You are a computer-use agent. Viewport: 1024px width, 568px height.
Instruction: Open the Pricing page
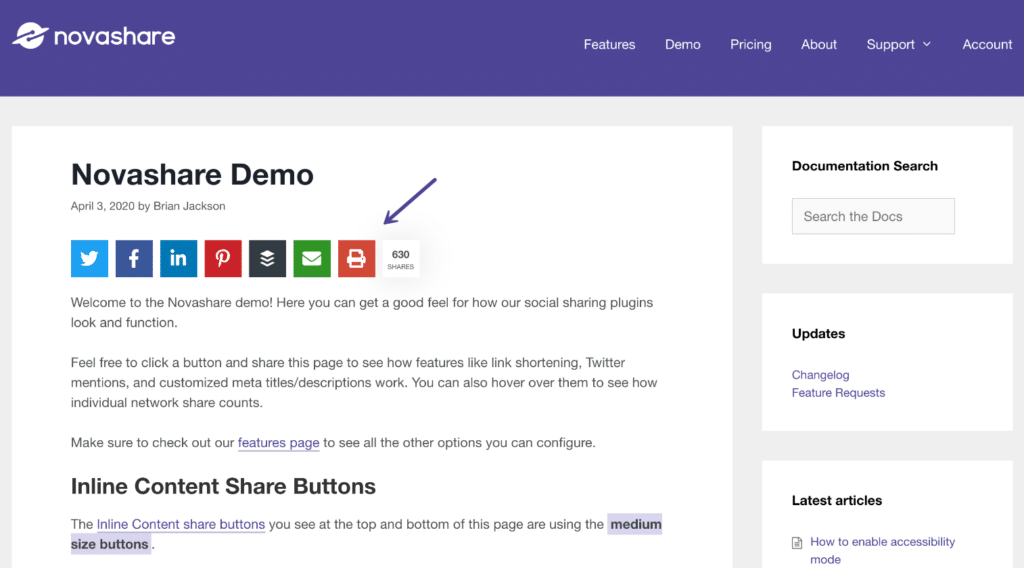pos(750,44)
